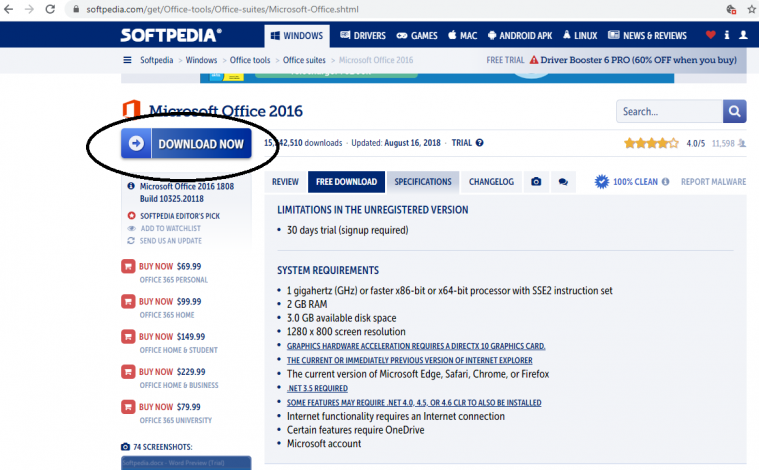Click the Office suites breadcrumb link
This screenshot has width=759, height=470.
(x=304, y=60)
